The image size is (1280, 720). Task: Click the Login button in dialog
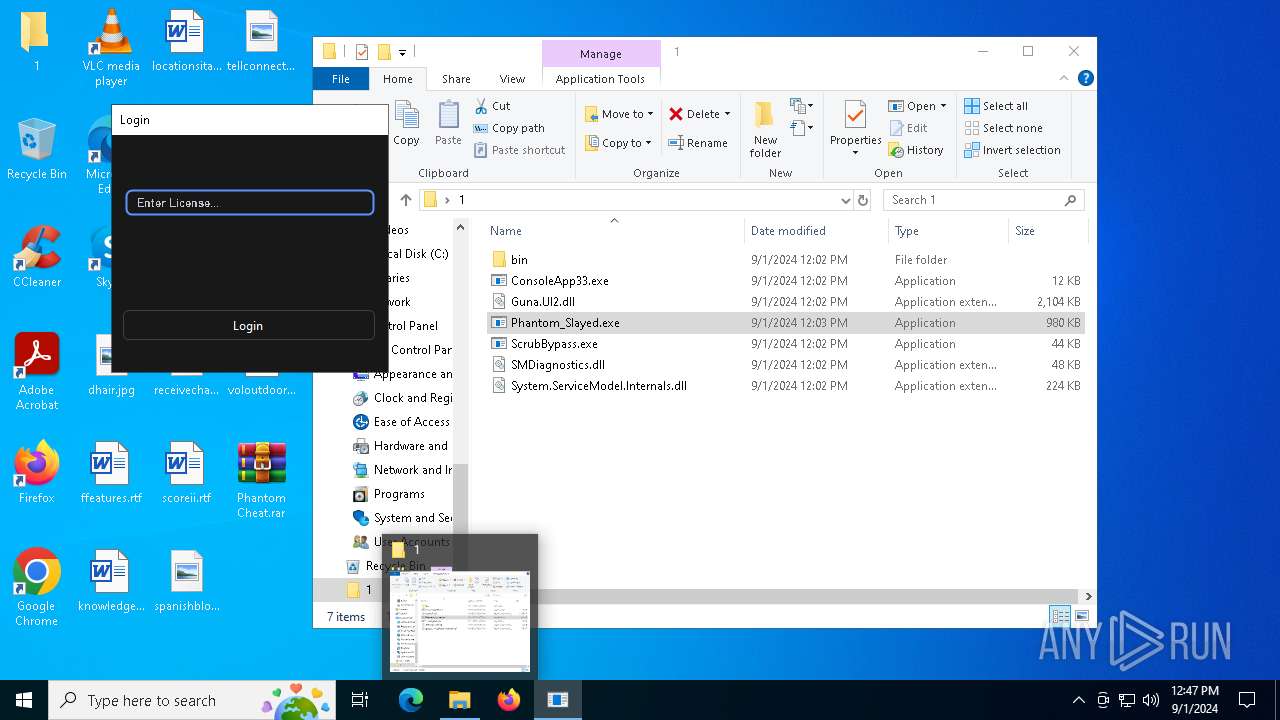point(248,325)
